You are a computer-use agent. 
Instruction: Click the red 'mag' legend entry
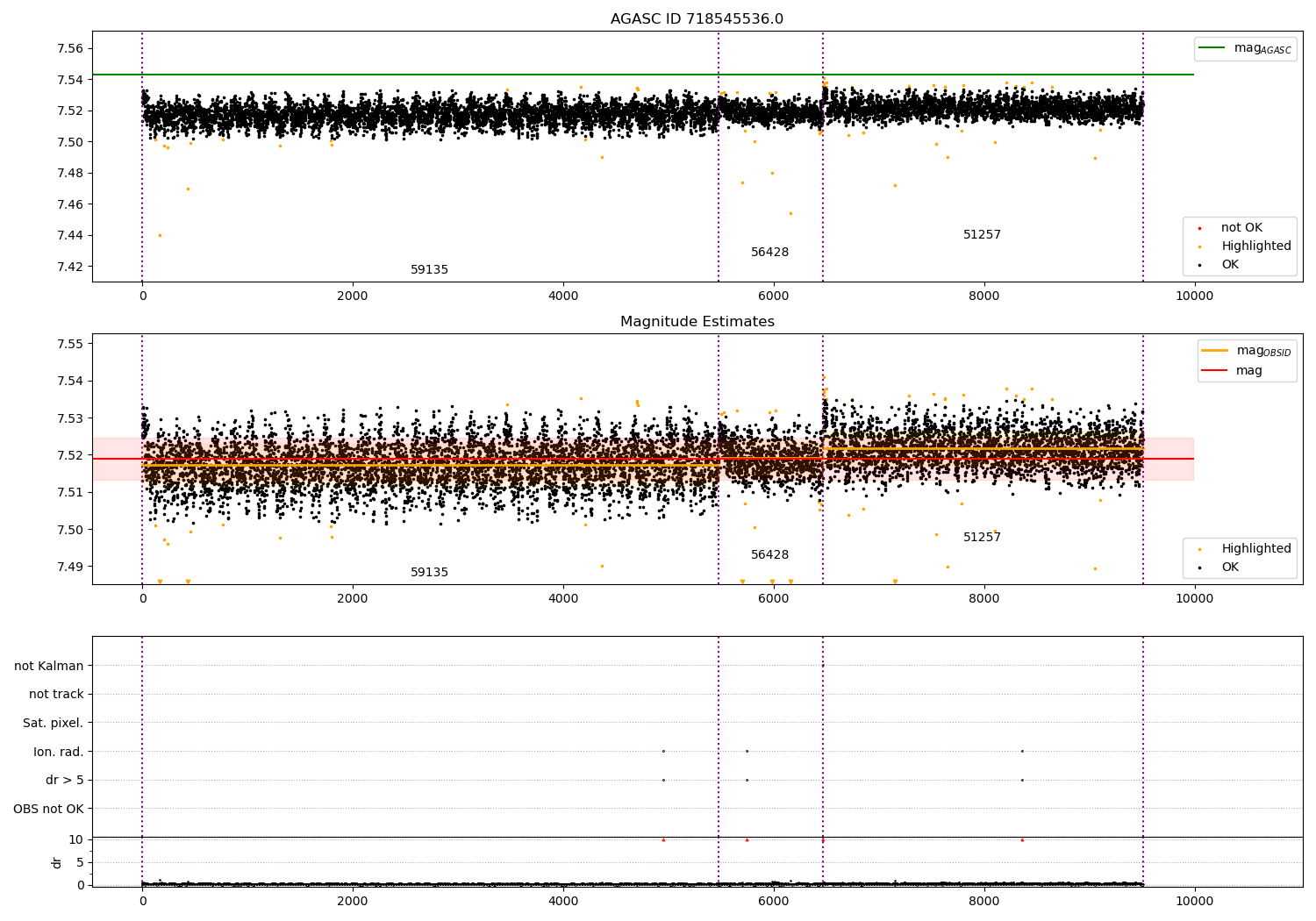1234,371
